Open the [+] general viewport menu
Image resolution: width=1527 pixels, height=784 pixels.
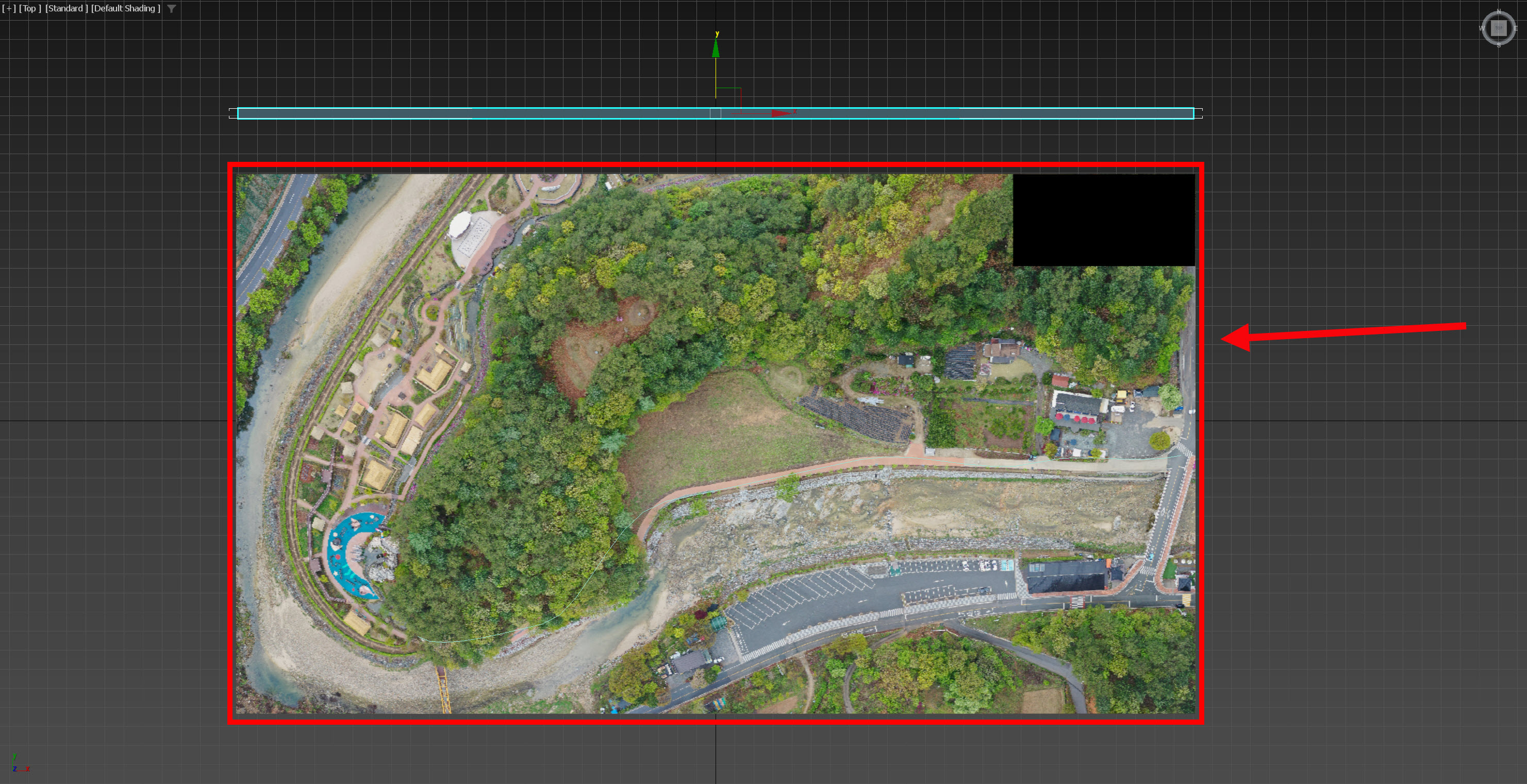coord(9,8)
